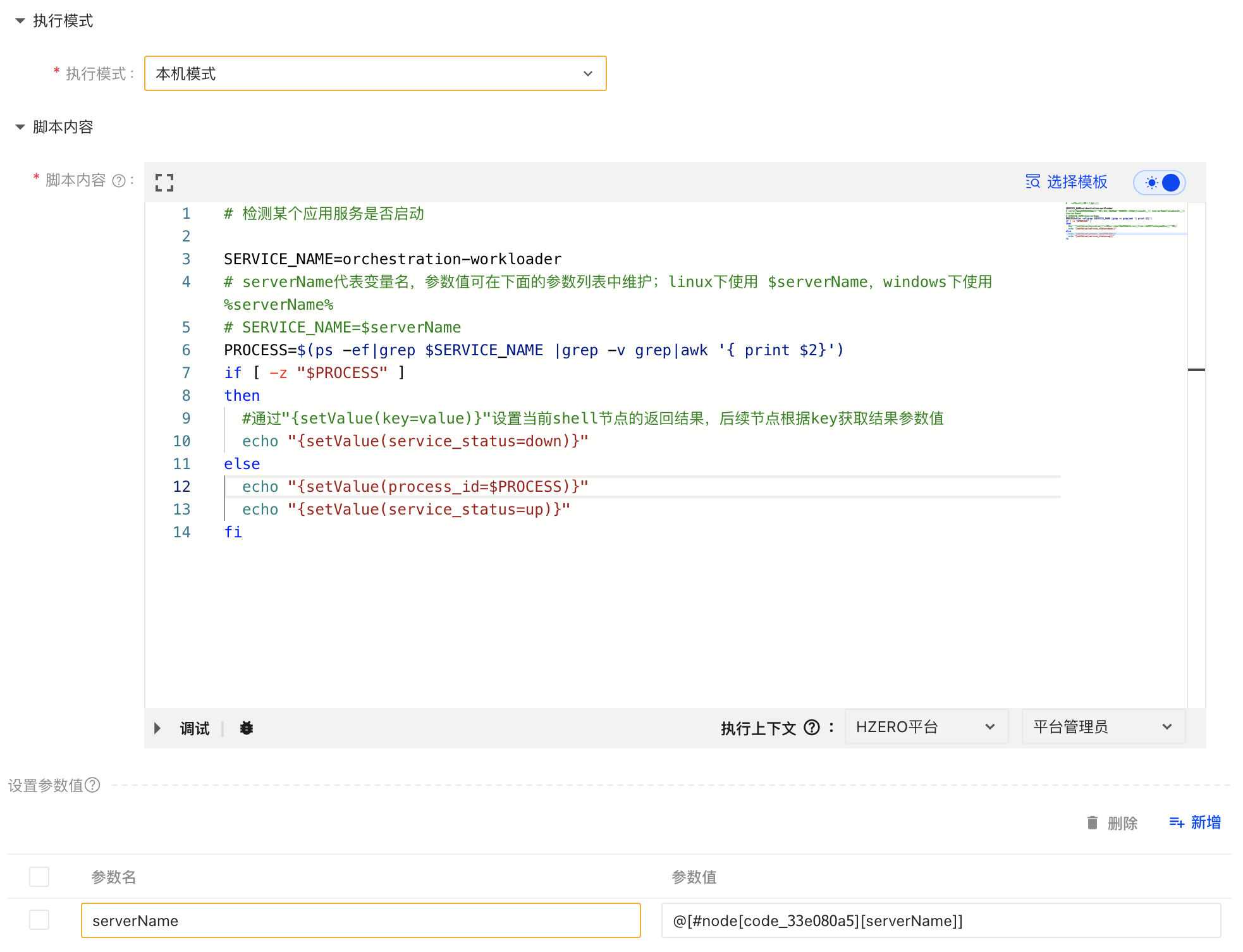The image size is (1243, 952).
Task: Collapse the 脚本内容 section
Action: coord(20,127)
